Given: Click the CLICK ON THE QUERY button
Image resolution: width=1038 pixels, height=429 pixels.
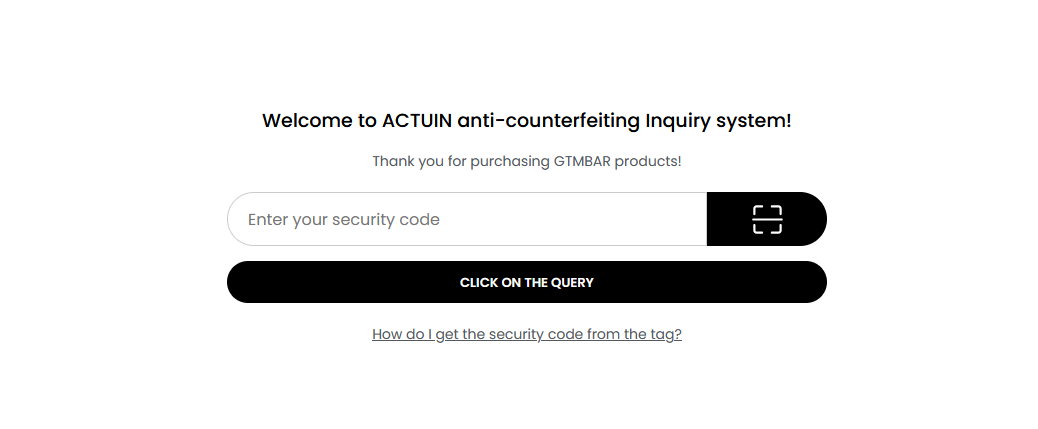Looking at the screenshot, I should click(527, 282).
